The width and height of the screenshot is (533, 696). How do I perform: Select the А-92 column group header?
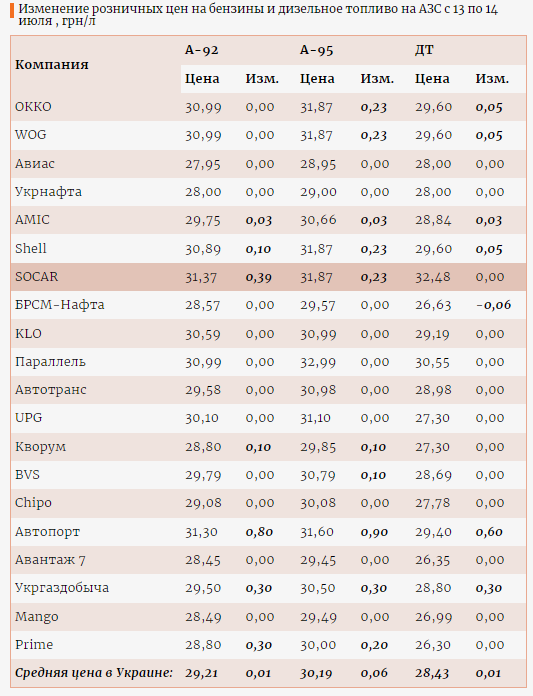(201, 50)
